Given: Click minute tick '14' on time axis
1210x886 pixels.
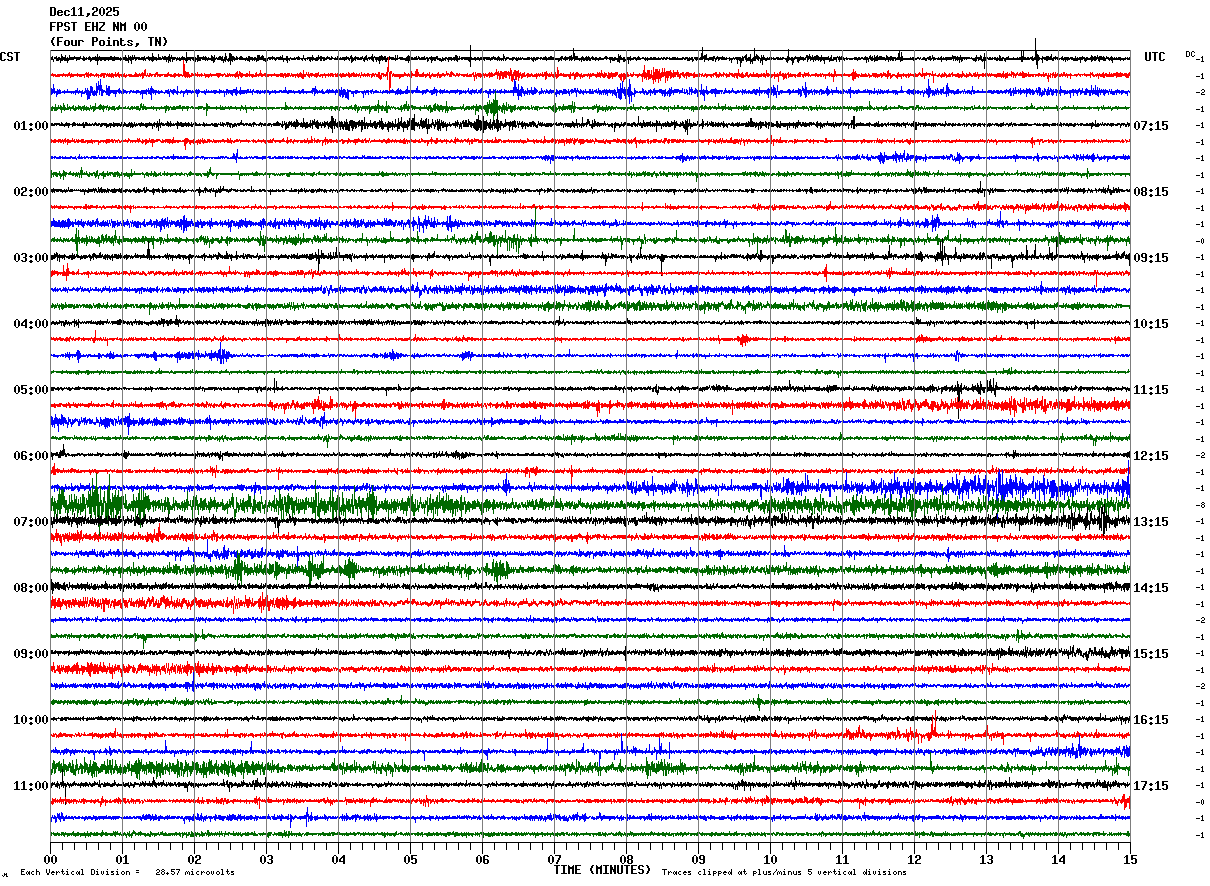Looking at the screenshot, I should pos(1058,859).
